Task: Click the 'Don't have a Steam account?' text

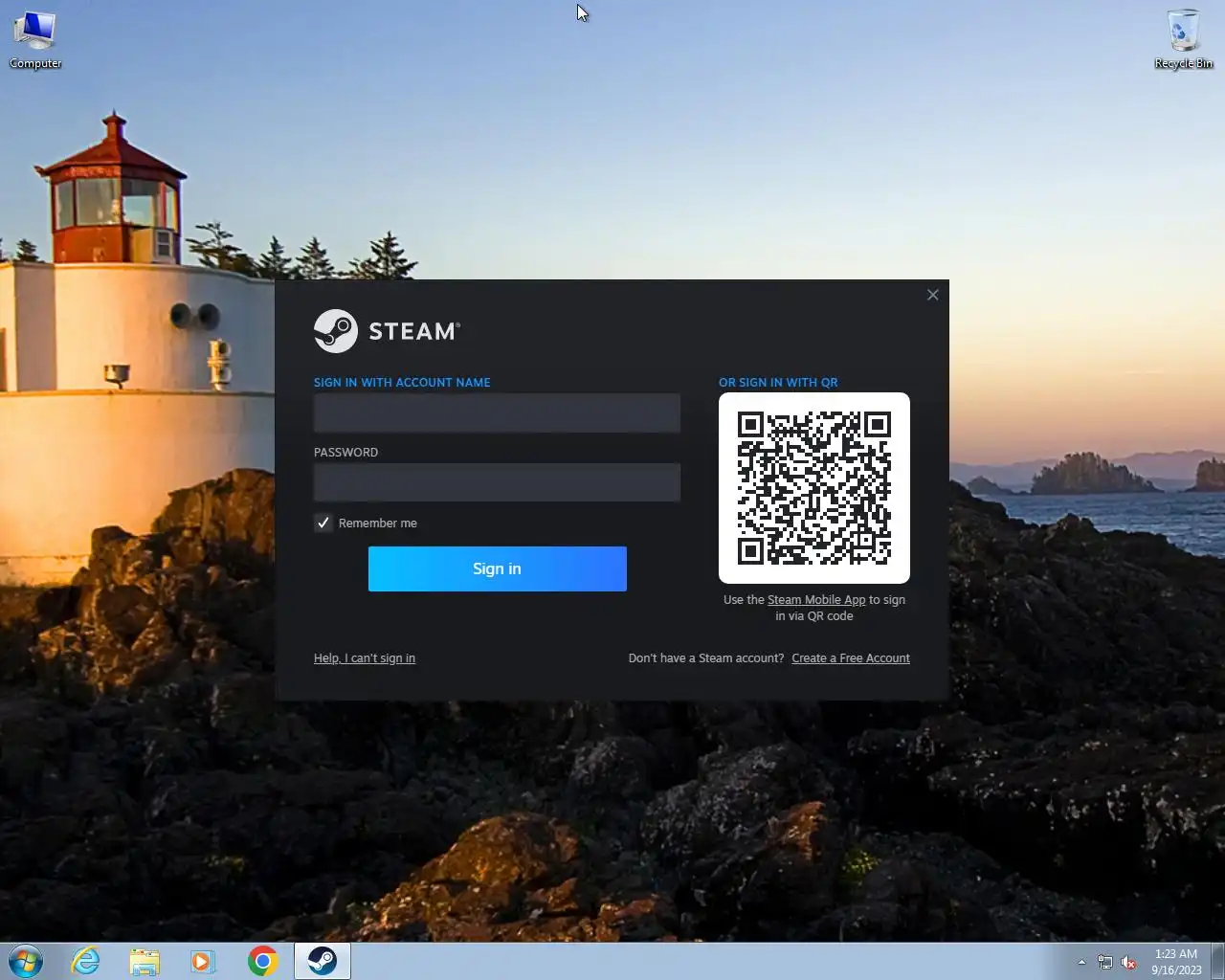Action: pos(706,658)
